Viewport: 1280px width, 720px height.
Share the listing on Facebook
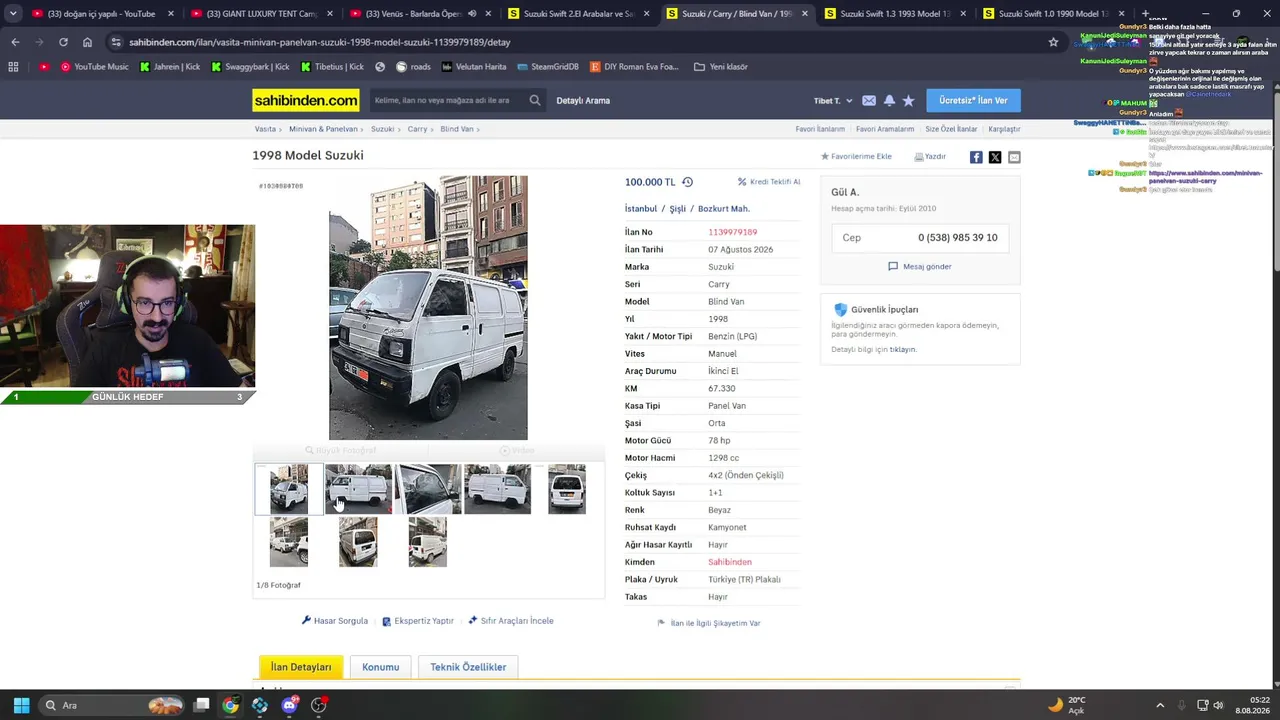[x=976, y=157]
